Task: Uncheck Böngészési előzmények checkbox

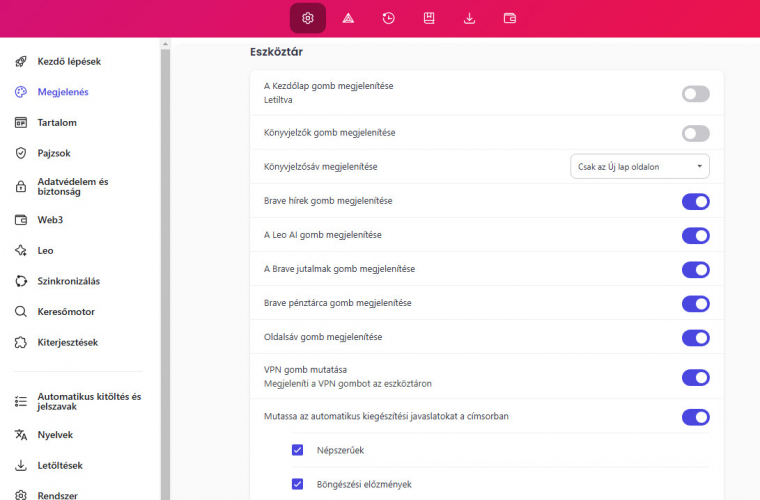Action: [x=298, y=484]
